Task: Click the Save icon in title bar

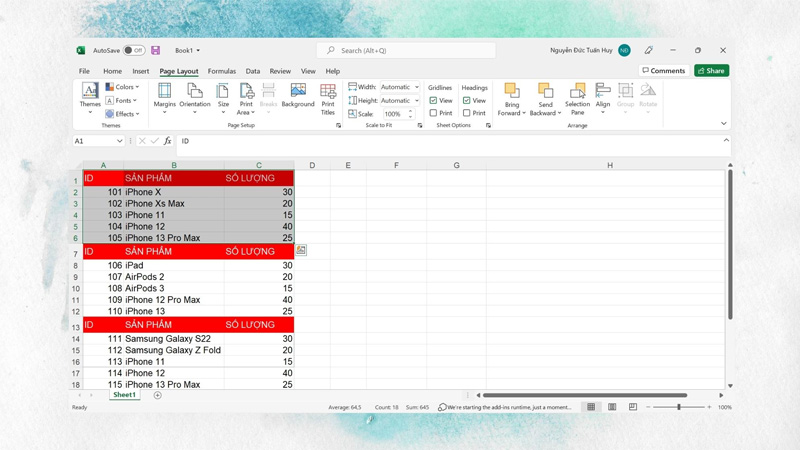Action: [156, 50]
